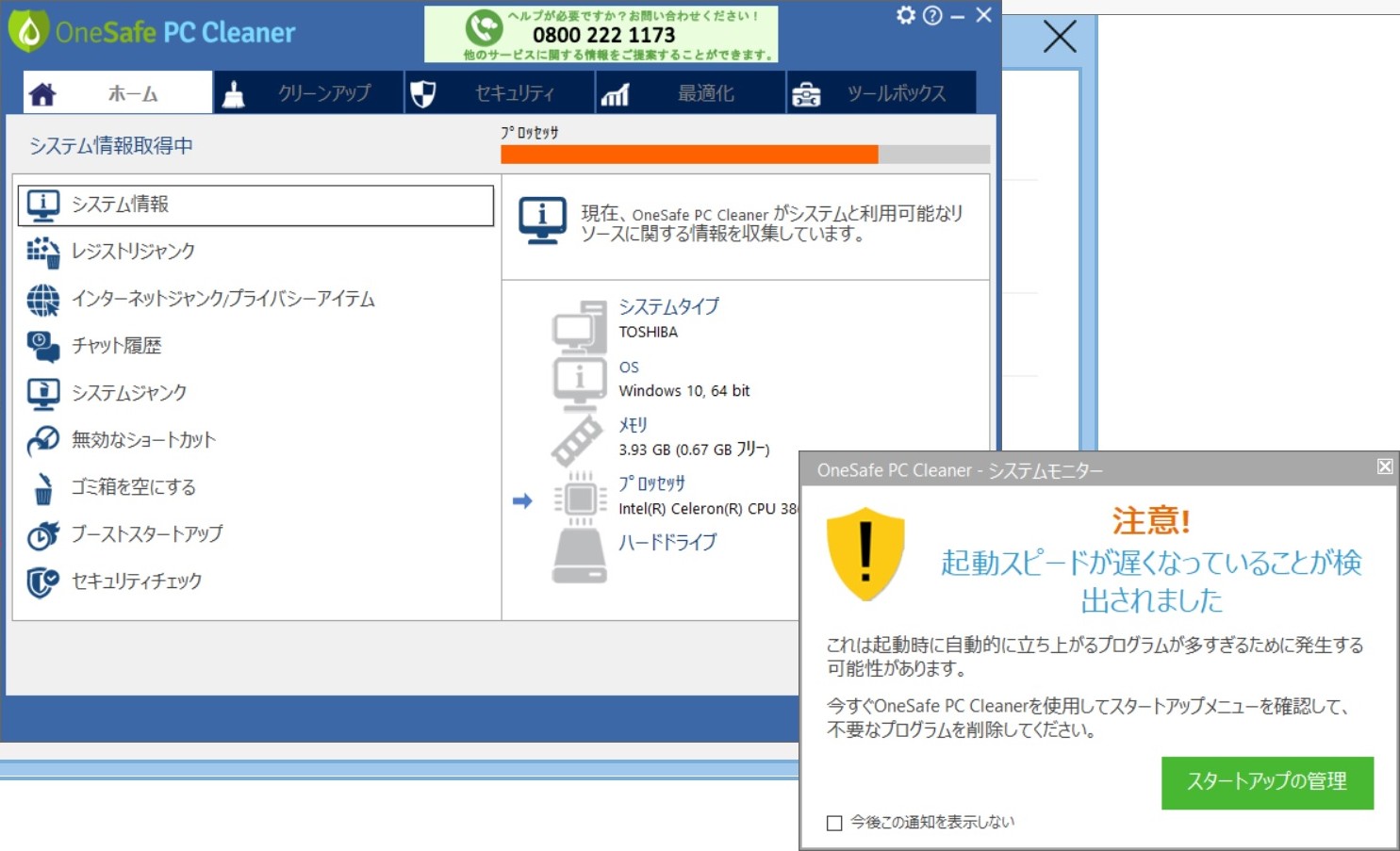Select 無効なショートカット item
This screenshot has height=851, width=1400.
pyautogui.click(x=255, y=440)
